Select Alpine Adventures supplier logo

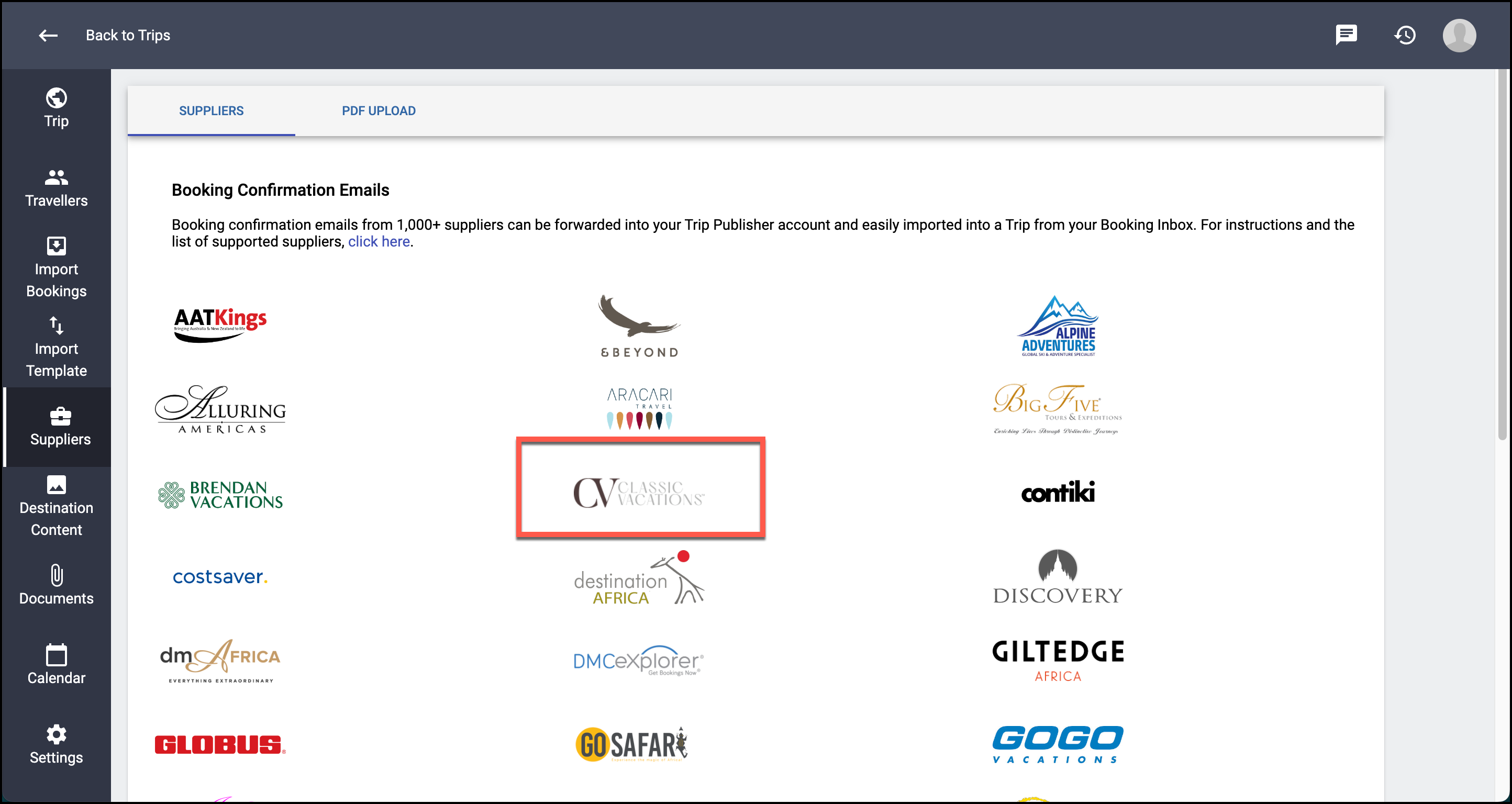[x=1058, y=326]
